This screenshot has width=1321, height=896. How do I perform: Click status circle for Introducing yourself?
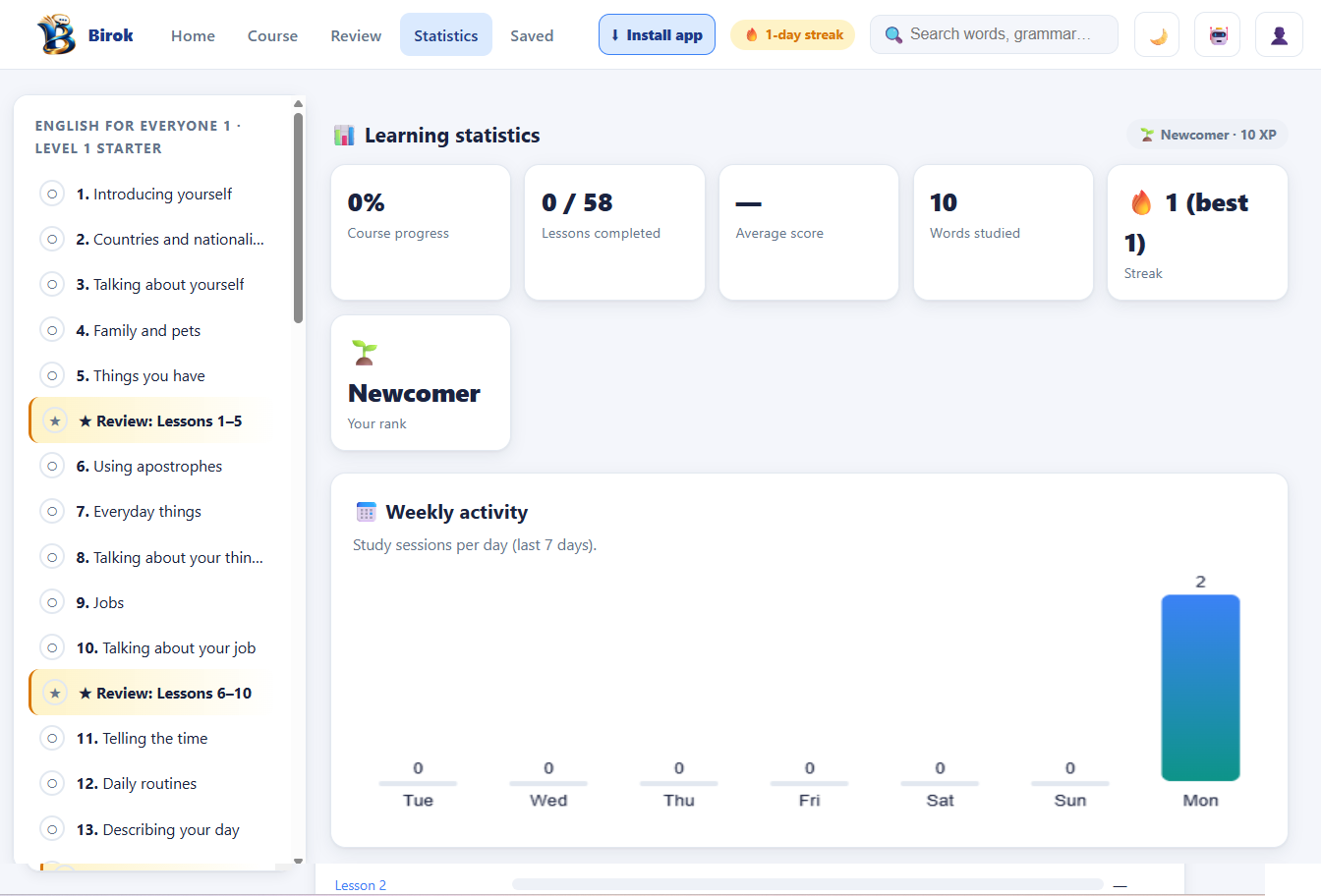[52, 194]
